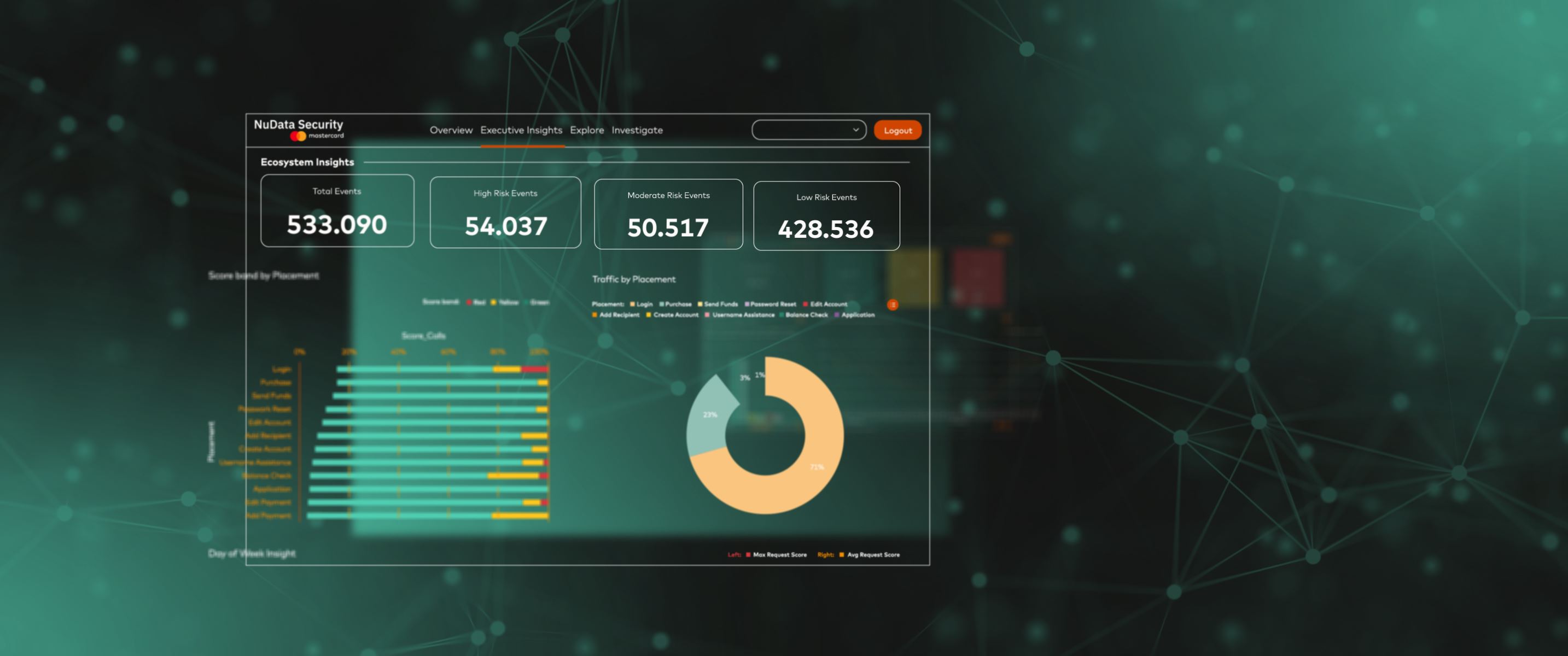Open the account selector dropdown
The height and width of the screenshot is (656, 1568).
(x=803, y=130)
